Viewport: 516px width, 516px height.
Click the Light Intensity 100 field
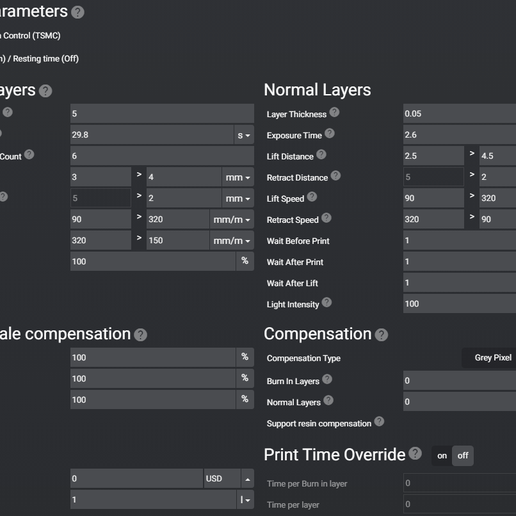(x=460, y=304)
